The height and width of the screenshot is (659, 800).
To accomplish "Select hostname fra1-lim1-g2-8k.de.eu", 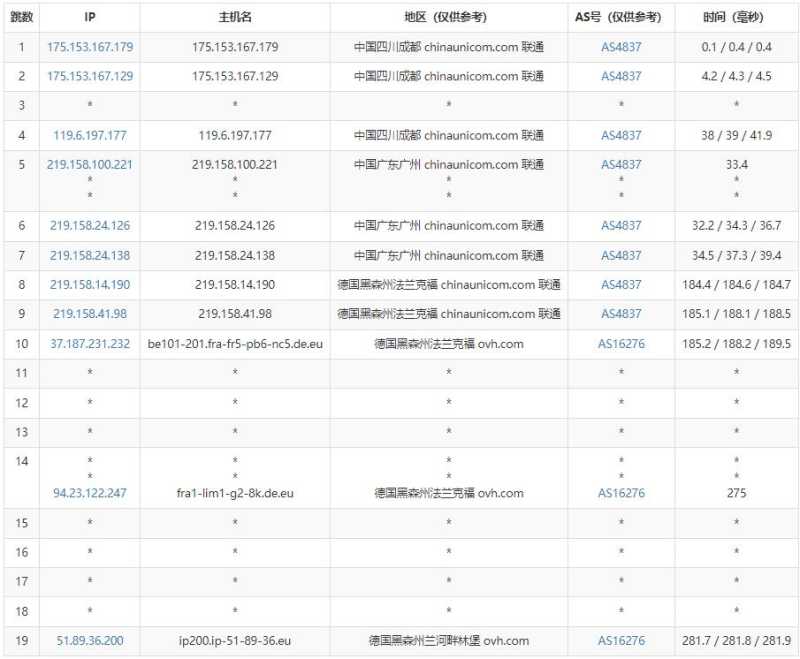I will (235, 493).
